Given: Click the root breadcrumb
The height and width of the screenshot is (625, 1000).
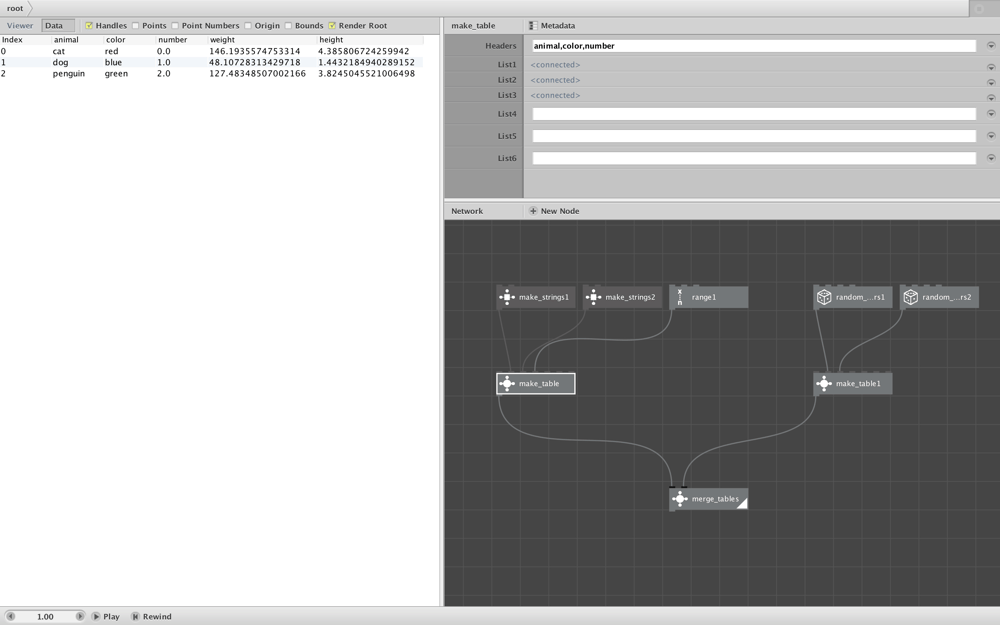Looking at the screenshot, I should [15, 8].
